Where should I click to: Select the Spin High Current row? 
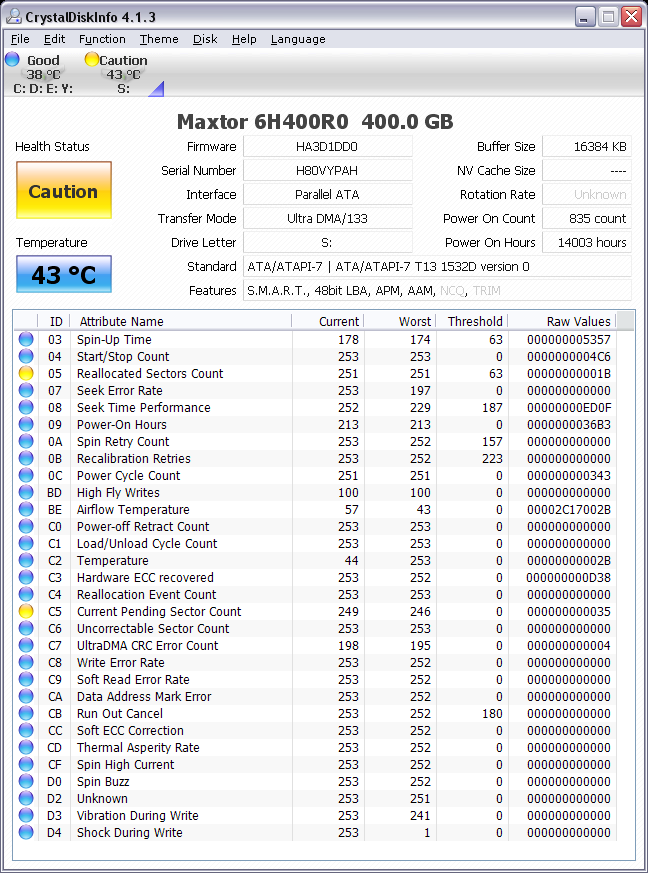[316, 764]
